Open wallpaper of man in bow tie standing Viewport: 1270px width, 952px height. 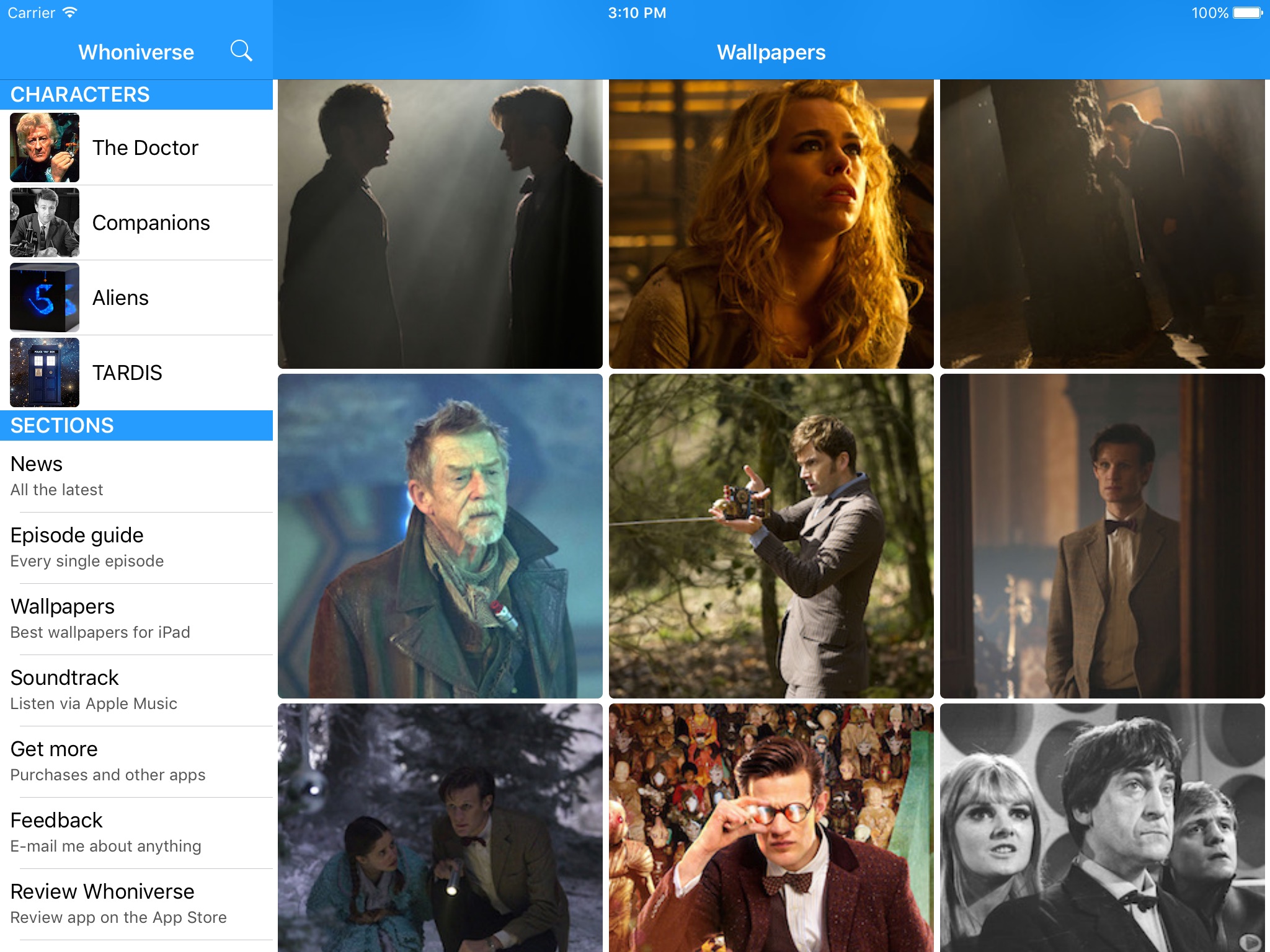tap(1103, 536)
